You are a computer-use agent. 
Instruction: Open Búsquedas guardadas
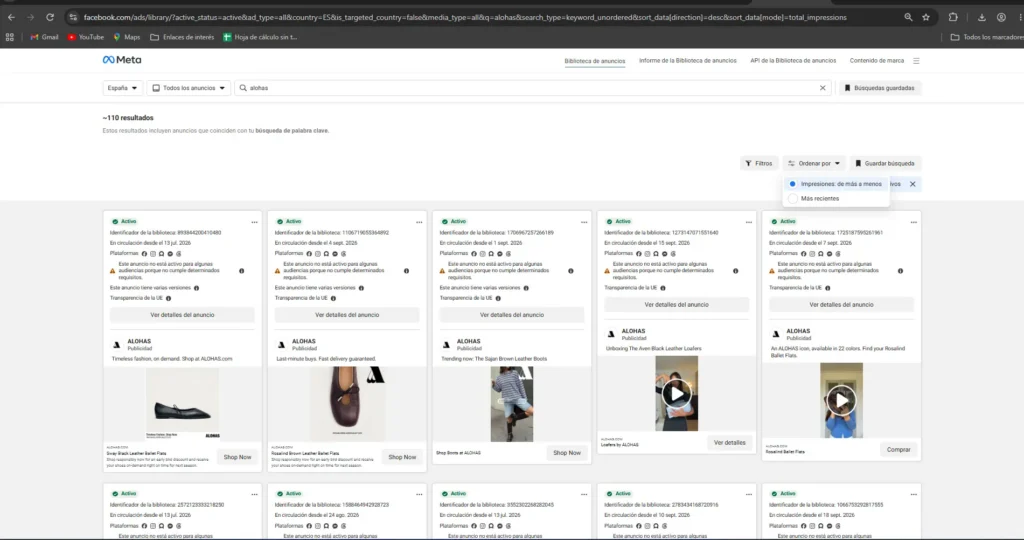click(879, 87)
